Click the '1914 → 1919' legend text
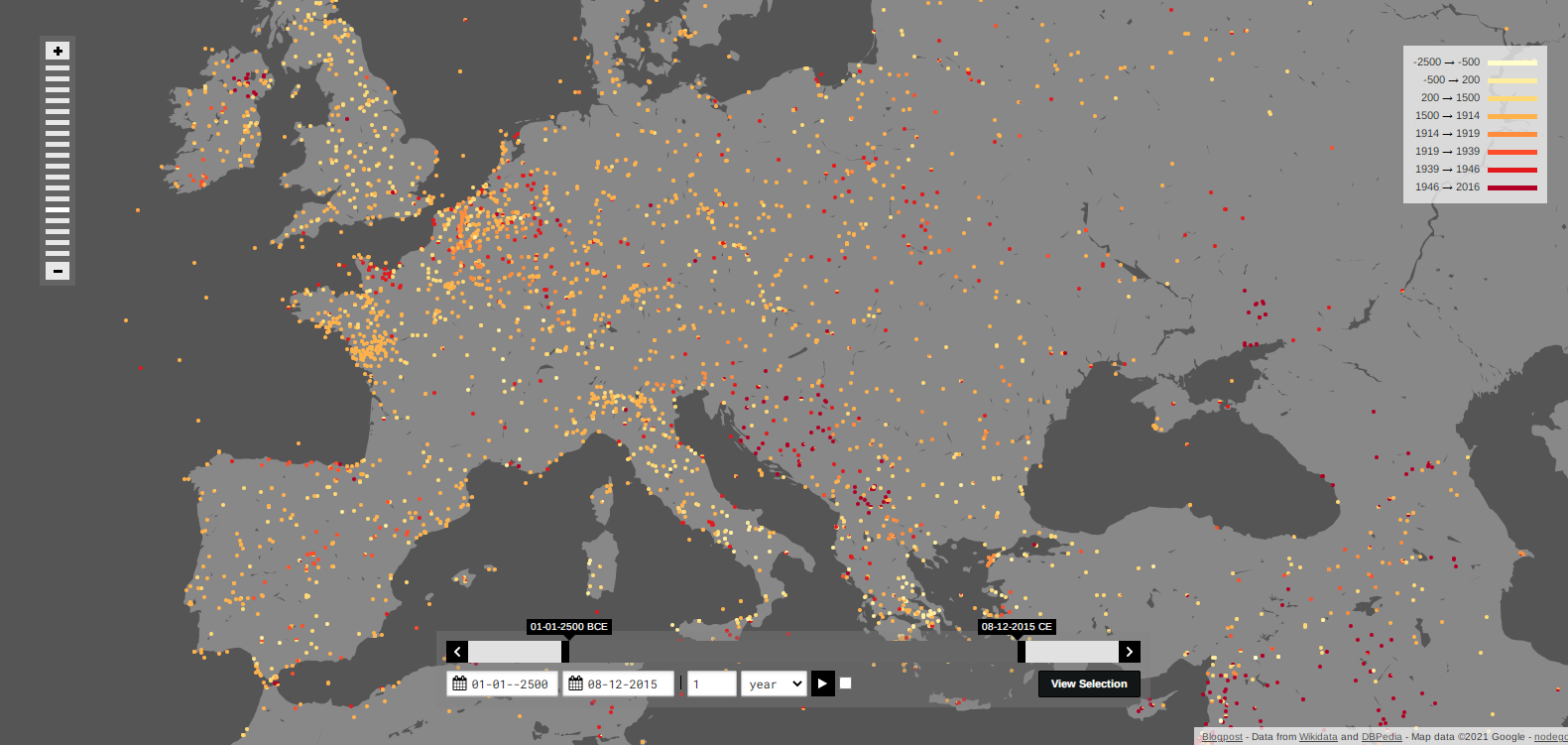 tap(1448, 133)
